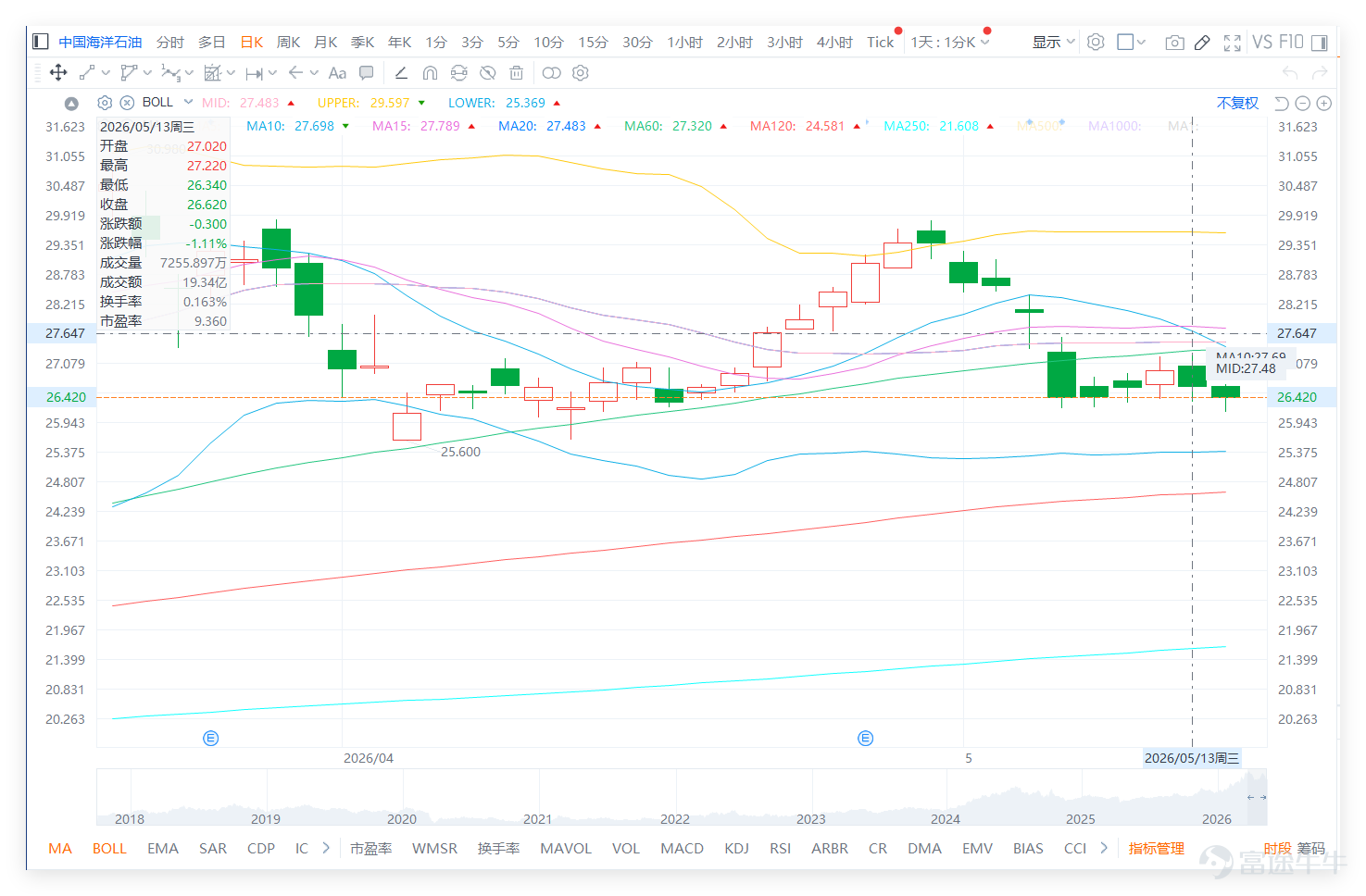Delete drawings with the trash icon
The width and height of the screenshot is (1366, 896).
[x=517, y=72]
